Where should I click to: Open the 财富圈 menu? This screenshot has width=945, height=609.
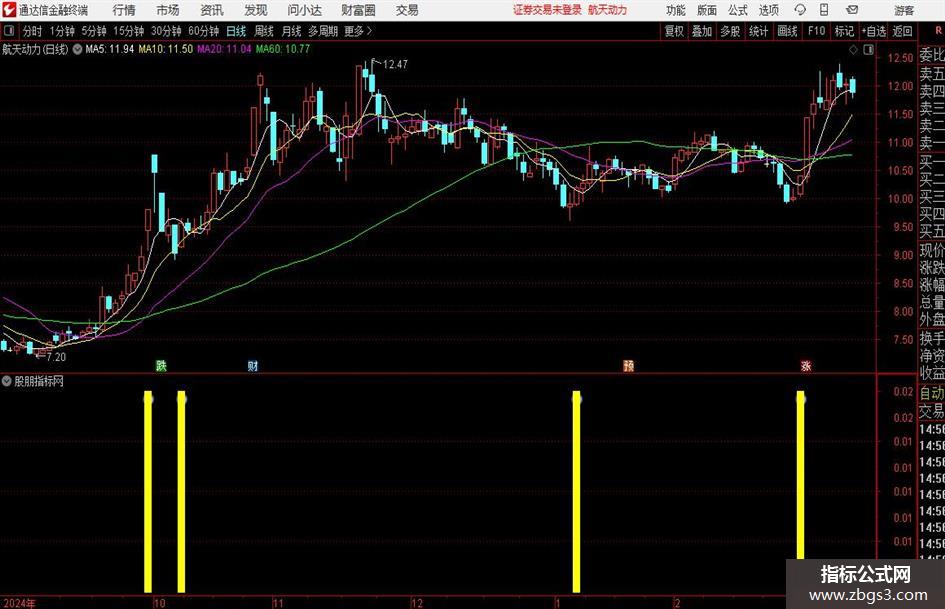point(358,10)
